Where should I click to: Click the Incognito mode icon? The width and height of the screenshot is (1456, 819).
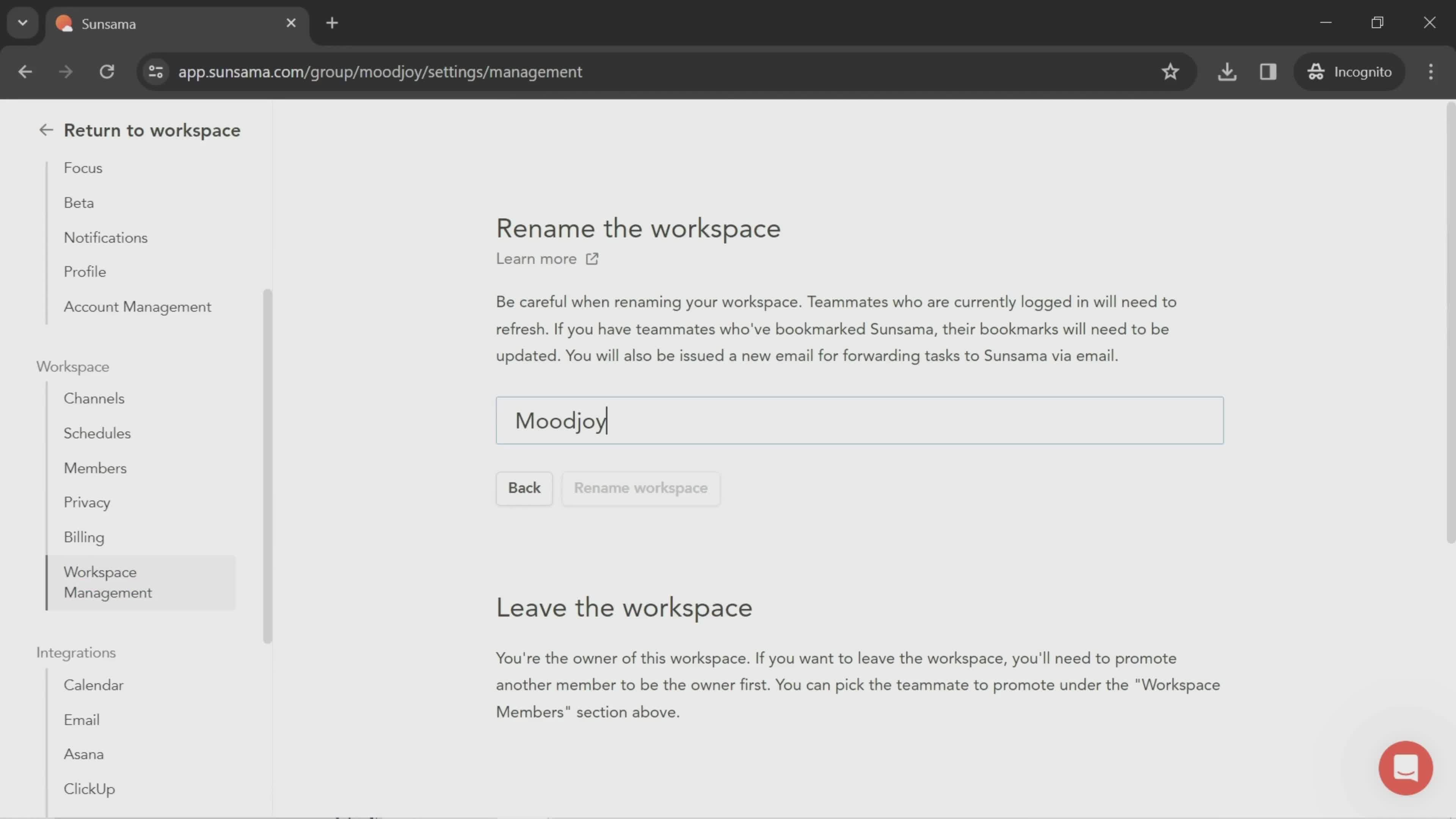[x=1316, y=71]
